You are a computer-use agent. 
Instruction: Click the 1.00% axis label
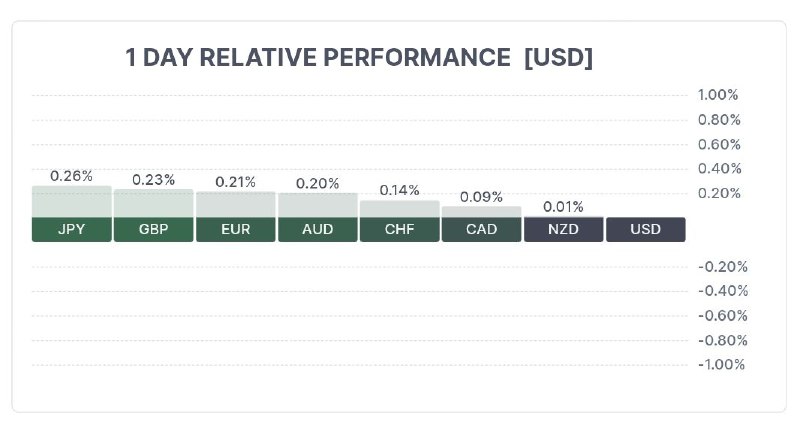[x=718, y=95]
